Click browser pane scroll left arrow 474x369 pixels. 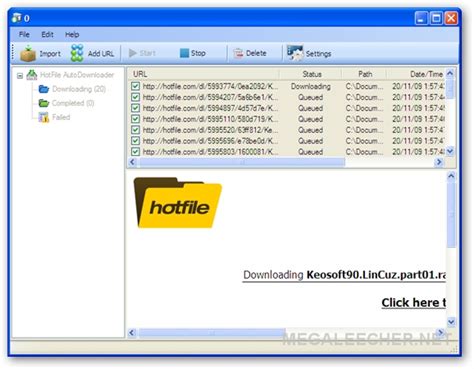click(x=132, y=333)
